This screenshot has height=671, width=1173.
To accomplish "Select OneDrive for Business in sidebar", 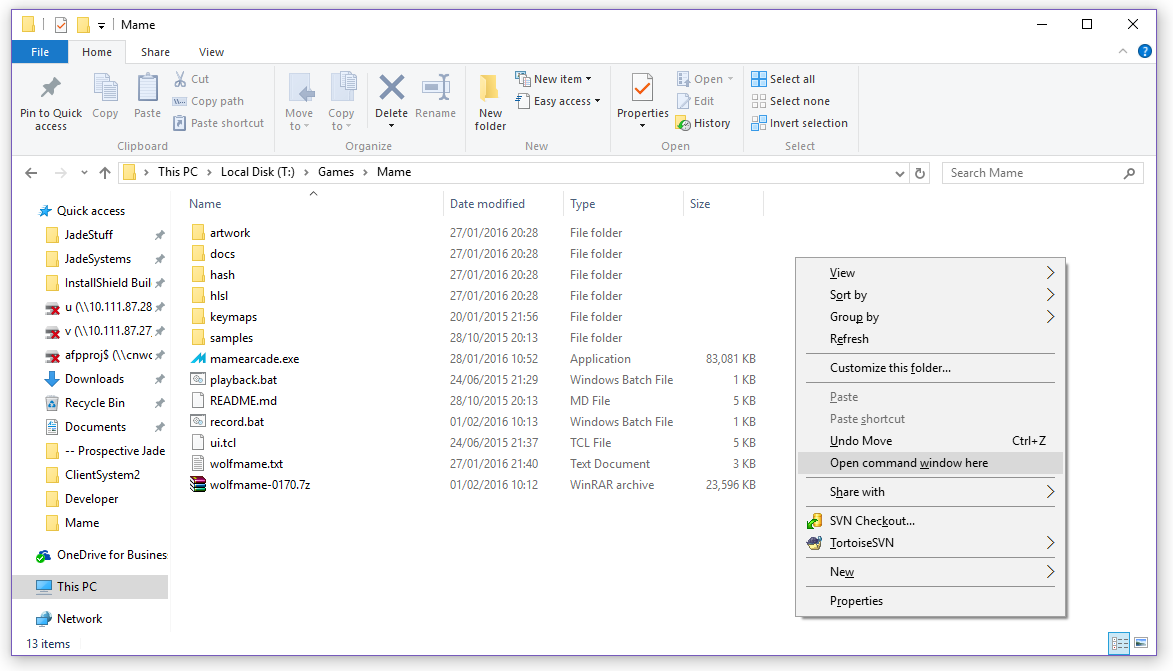I will (101, 555).
